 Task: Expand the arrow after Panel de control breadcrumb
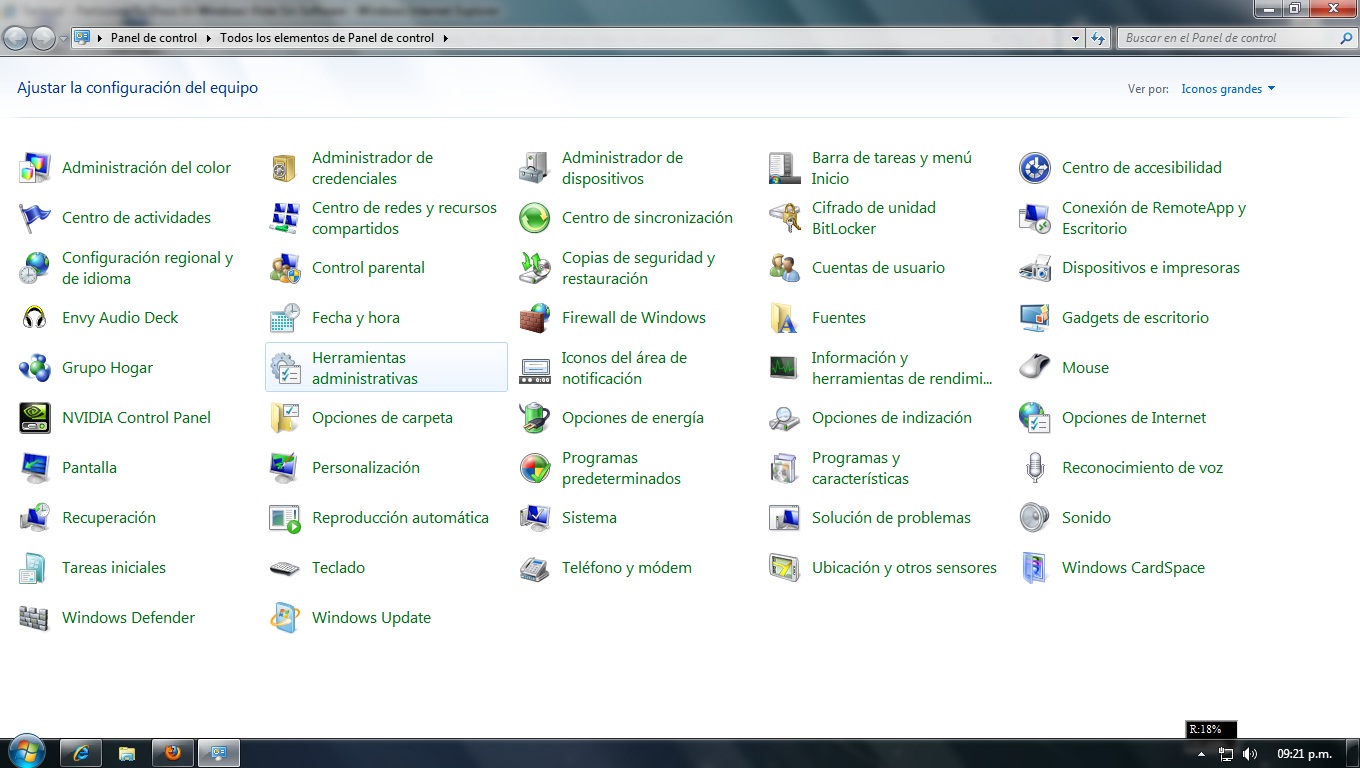click(209, 38)
